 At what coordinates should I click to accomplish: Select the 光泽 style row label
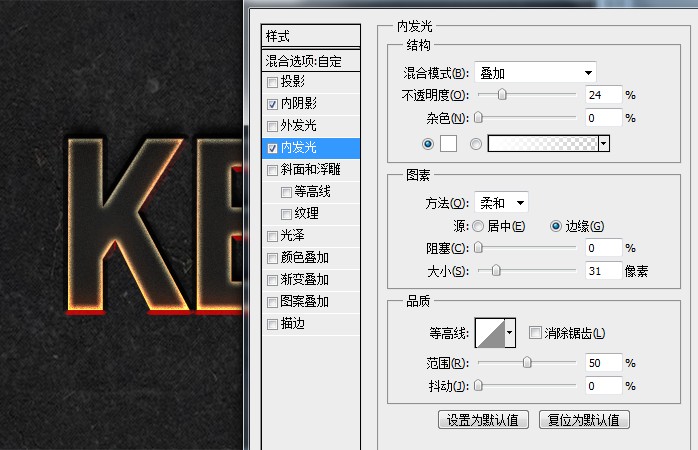(x=292, y=235)
